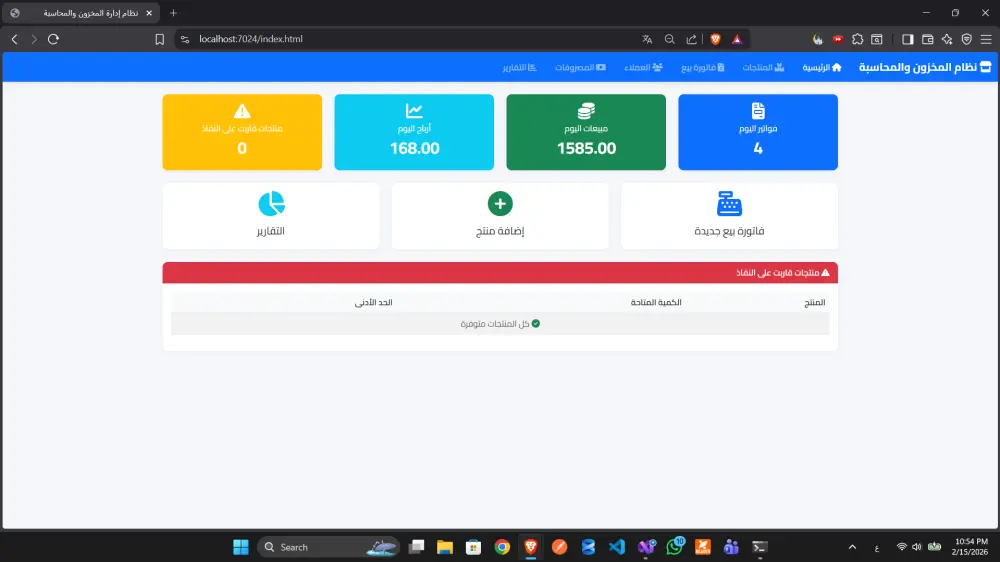Click the 168.00 profit value

[415, 148]
